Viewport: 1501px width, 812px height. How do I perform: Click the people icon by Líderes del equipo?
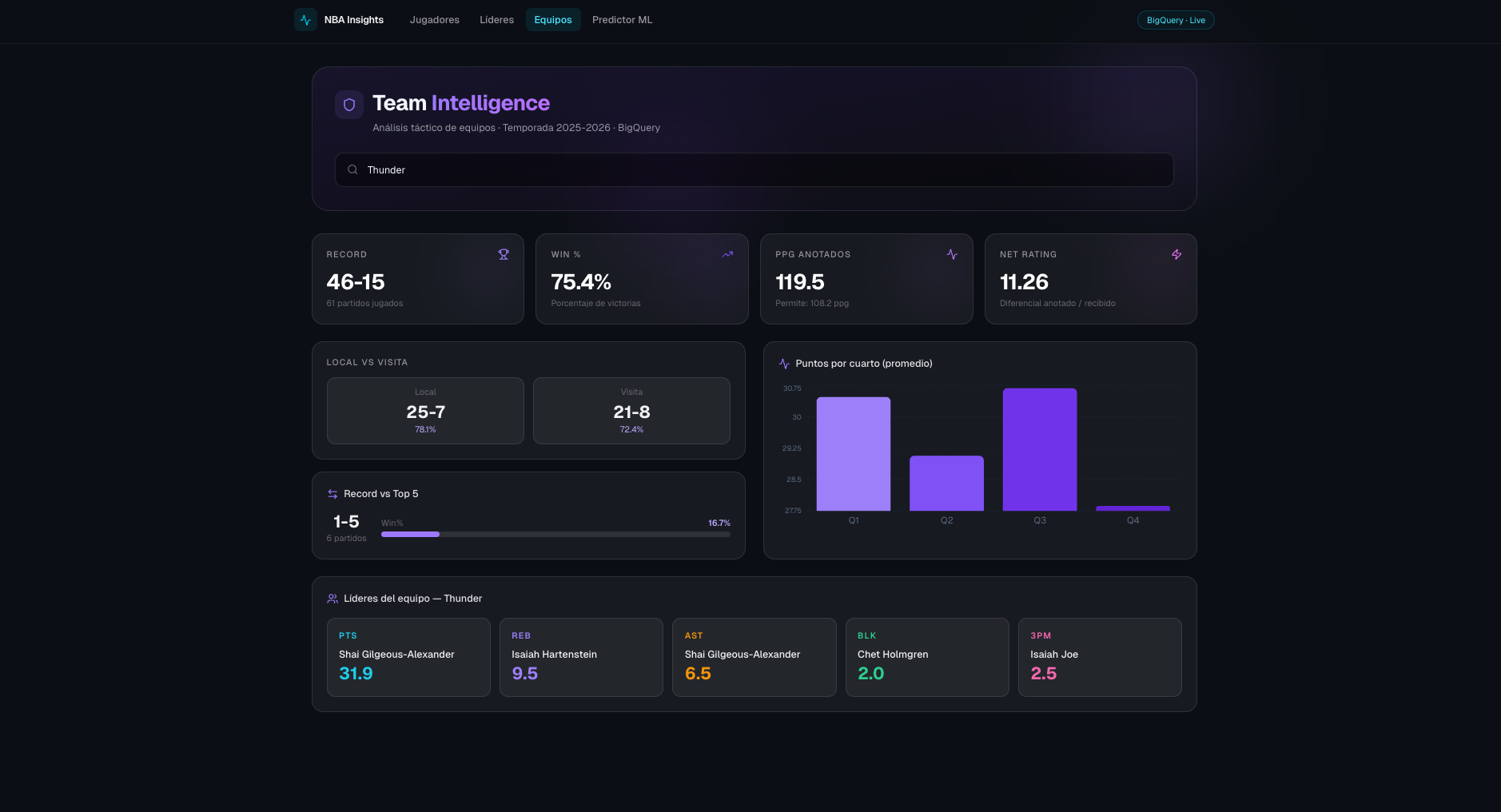(332, 599)
